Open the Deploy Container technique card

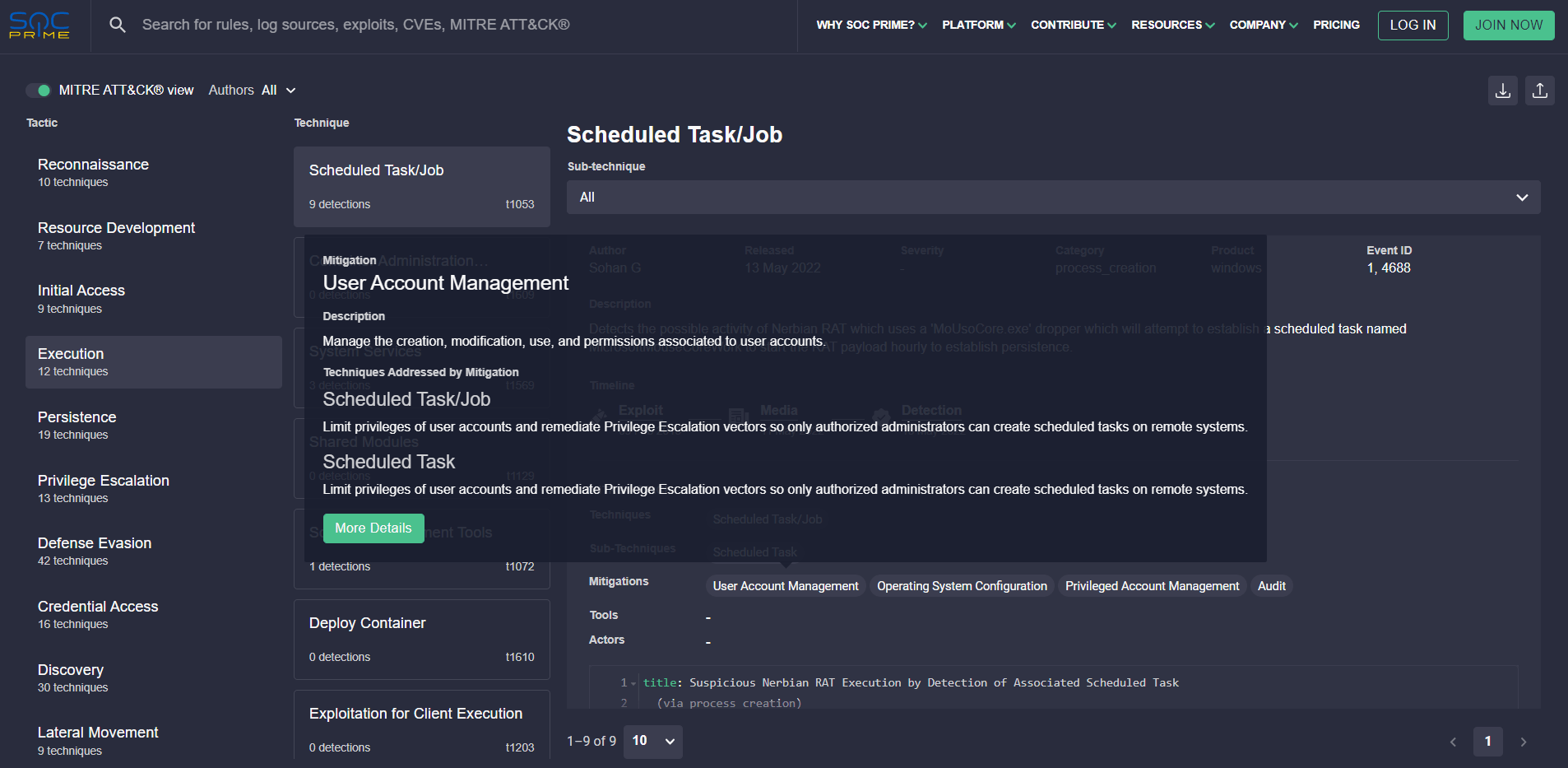pyautogui.click(x=422, y=640)
